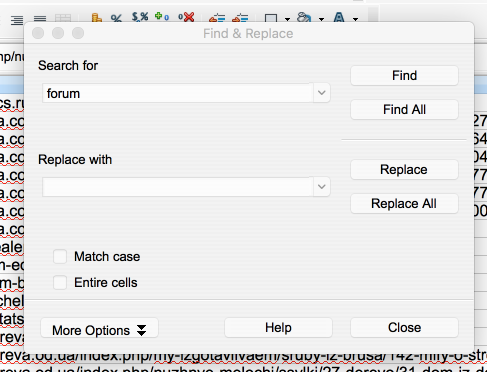This screenshot has width=487, height=372.
Task: Click the borders icon
Action: tap(271, 18)
